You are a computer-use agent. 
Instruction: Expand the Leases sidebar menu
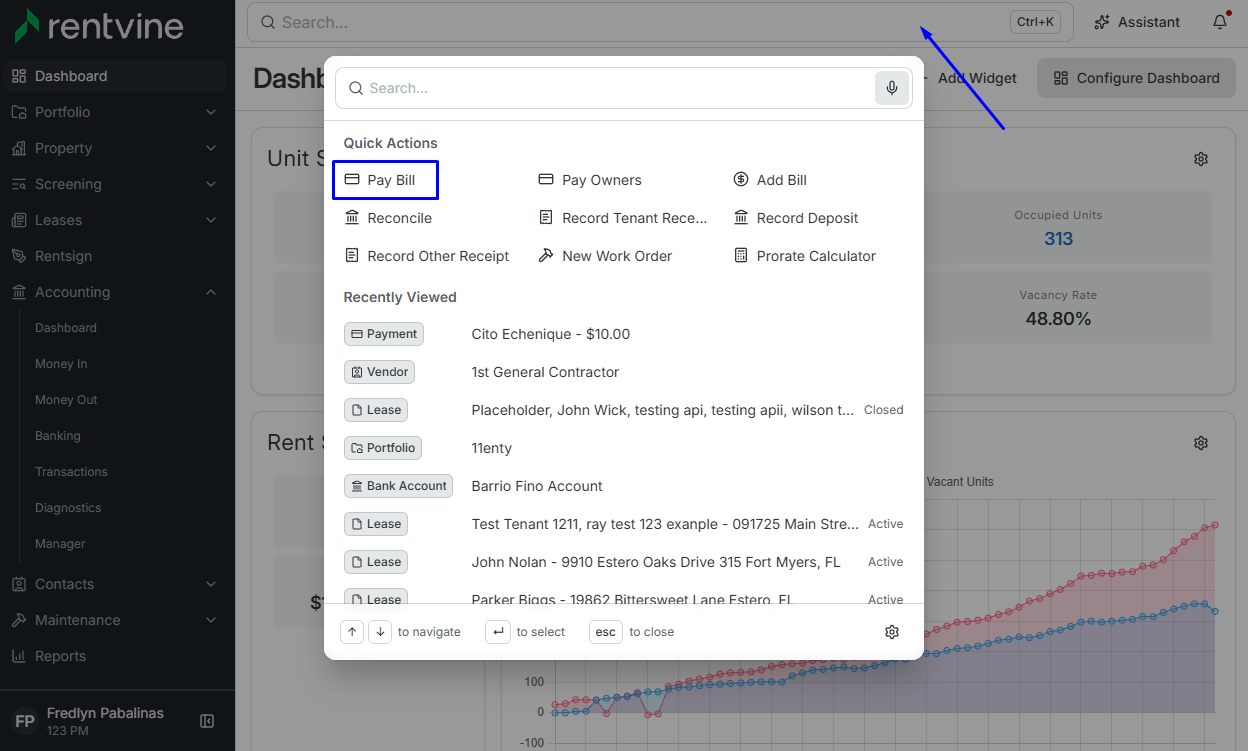coord(117,220)
